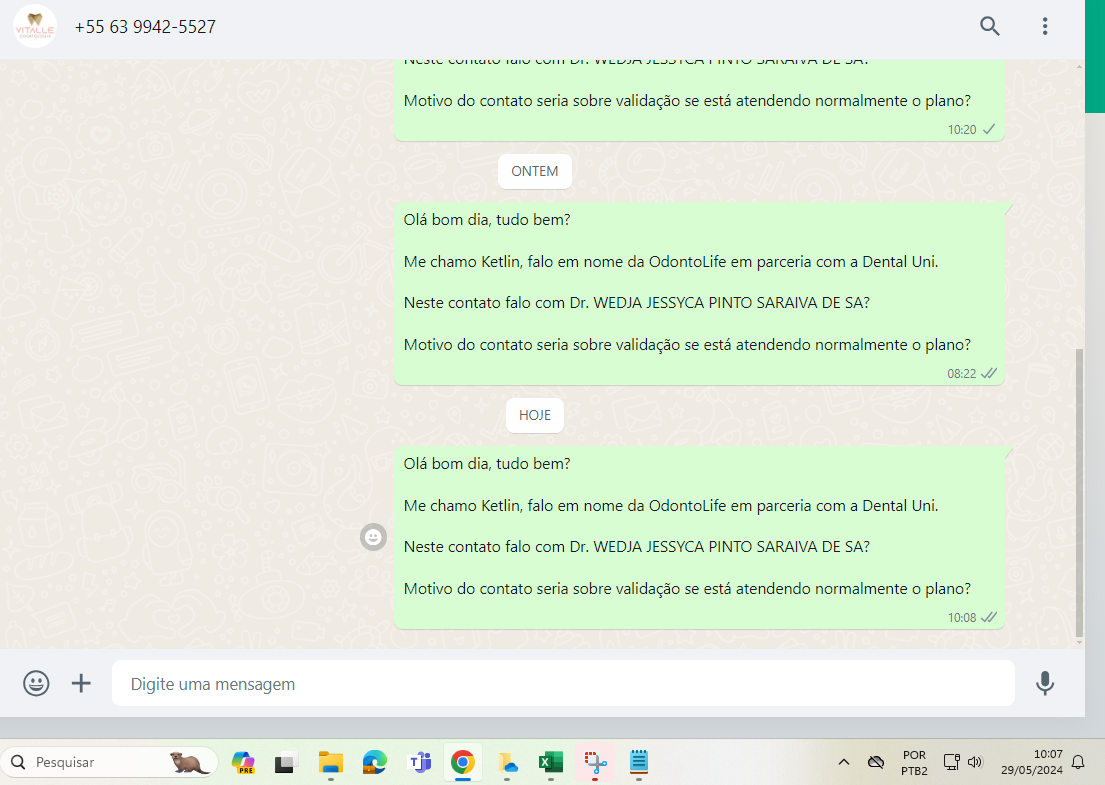This screenshot has height=785, width=1105.
Task: Open Microsoft Teams from the taskbar
Action: click(419, 762)
